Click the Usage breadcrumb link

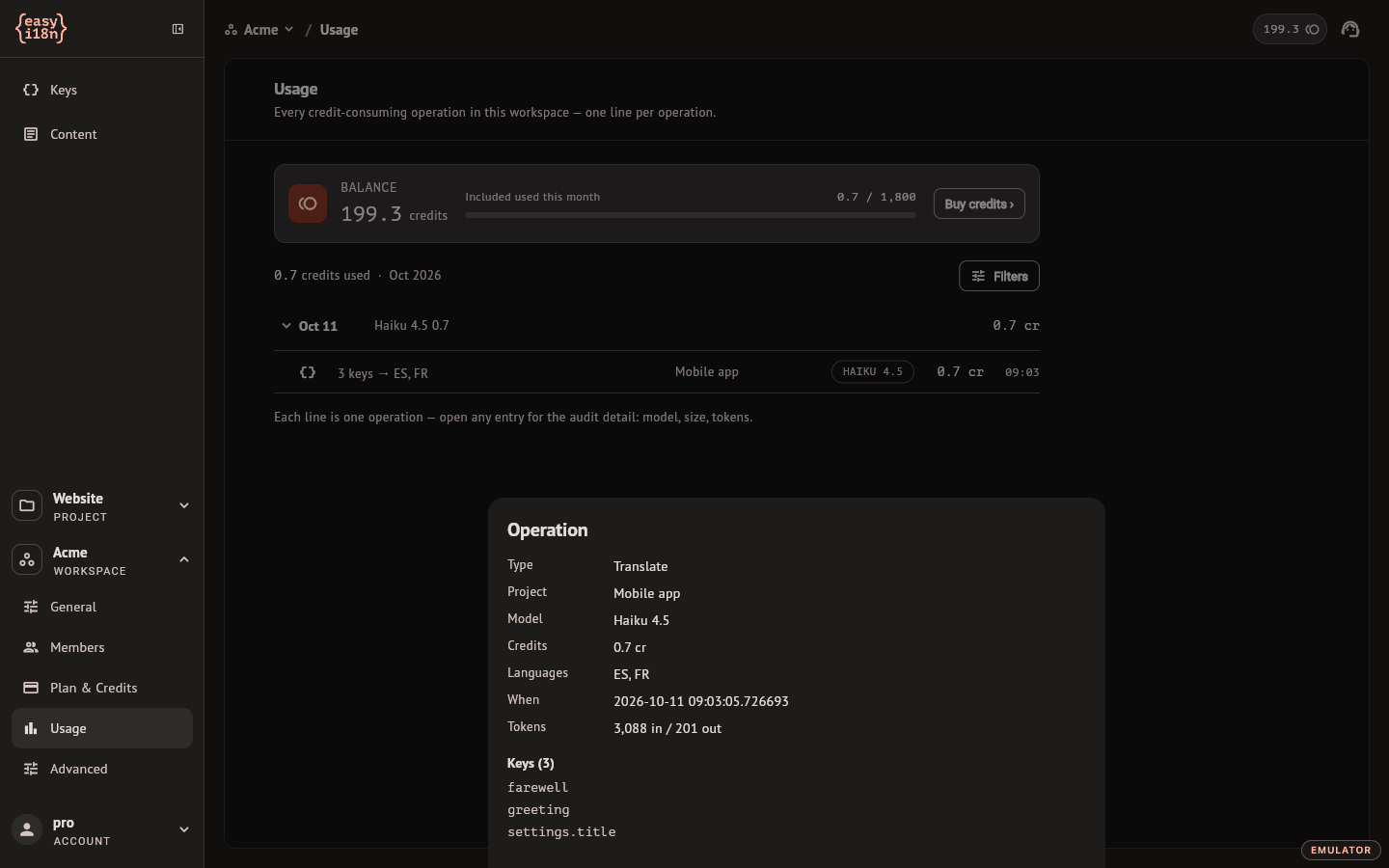point(339,30)
